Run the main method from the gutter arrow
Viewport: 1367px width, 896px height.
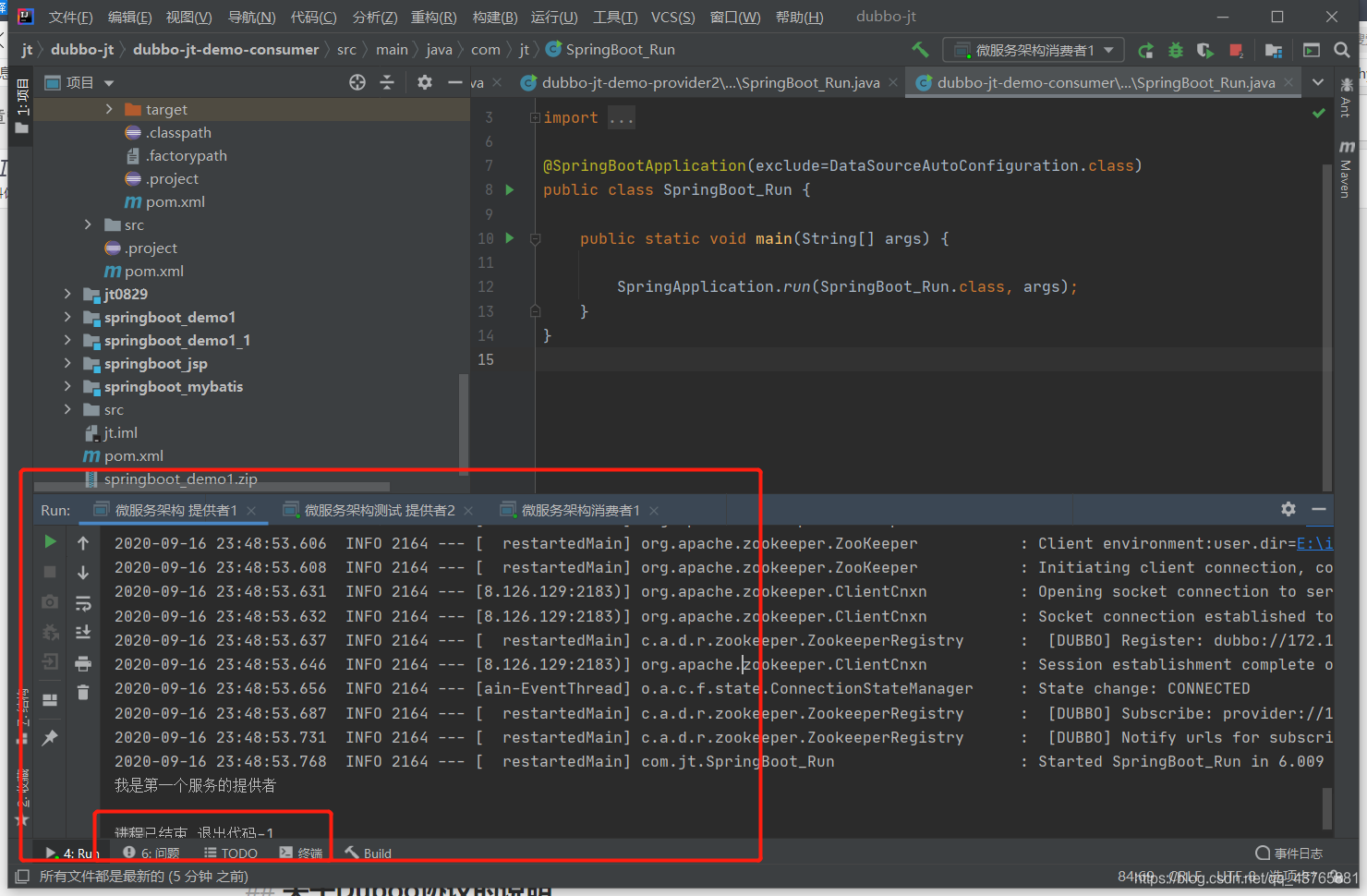pyautogui.click(x=509, y=237)
